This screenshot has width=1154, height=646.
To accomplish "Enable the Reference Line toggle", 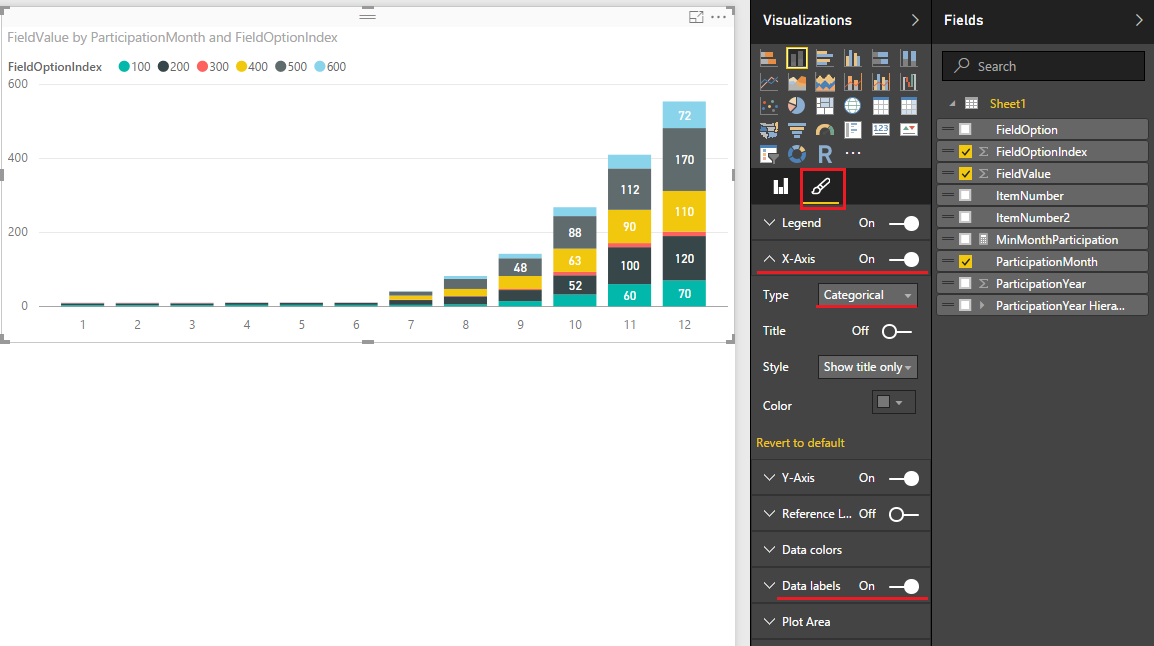I will click(903, 514).
